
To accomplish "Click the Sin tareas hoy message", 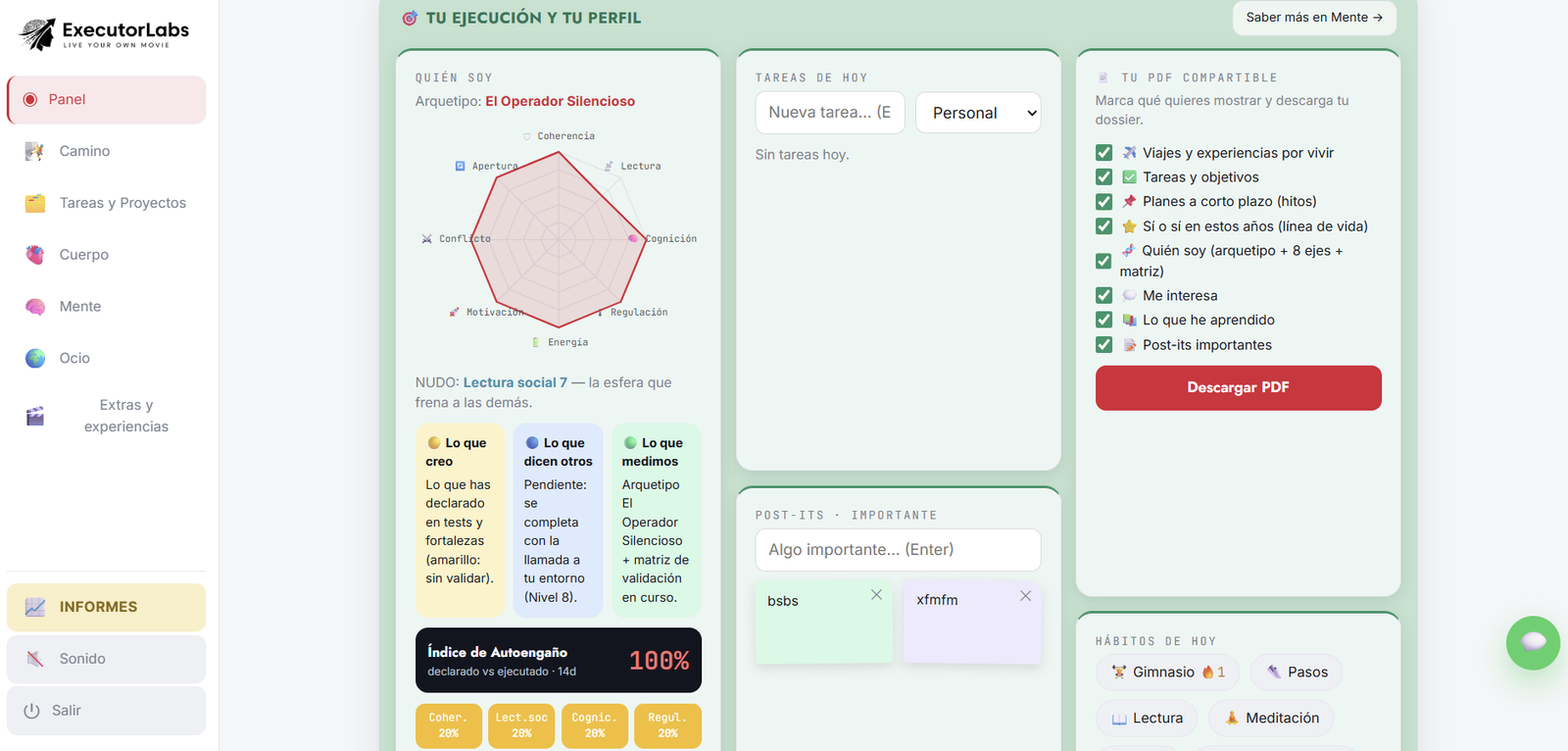I will pyautogui.click(x=803, y=155).
